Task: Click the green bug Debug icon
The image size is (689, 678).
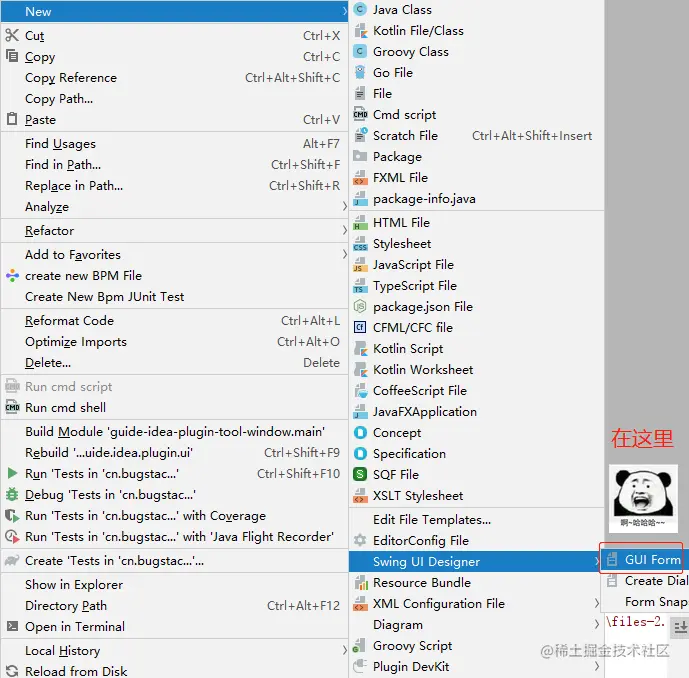Action: tap(12, 494)
